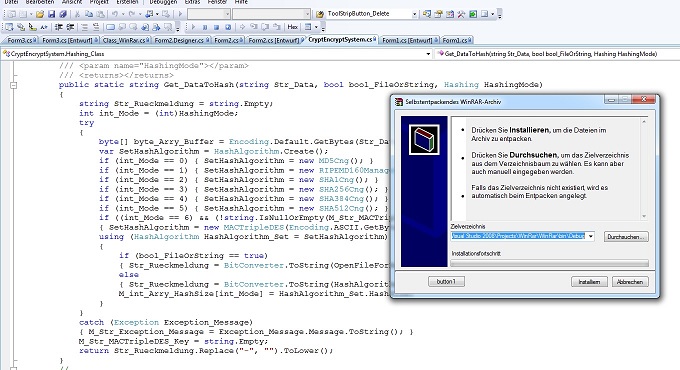This screenshot has width=680, height=370.
Task: Switch to the Class_WinRar.cs tab
Action: (125, 40)
